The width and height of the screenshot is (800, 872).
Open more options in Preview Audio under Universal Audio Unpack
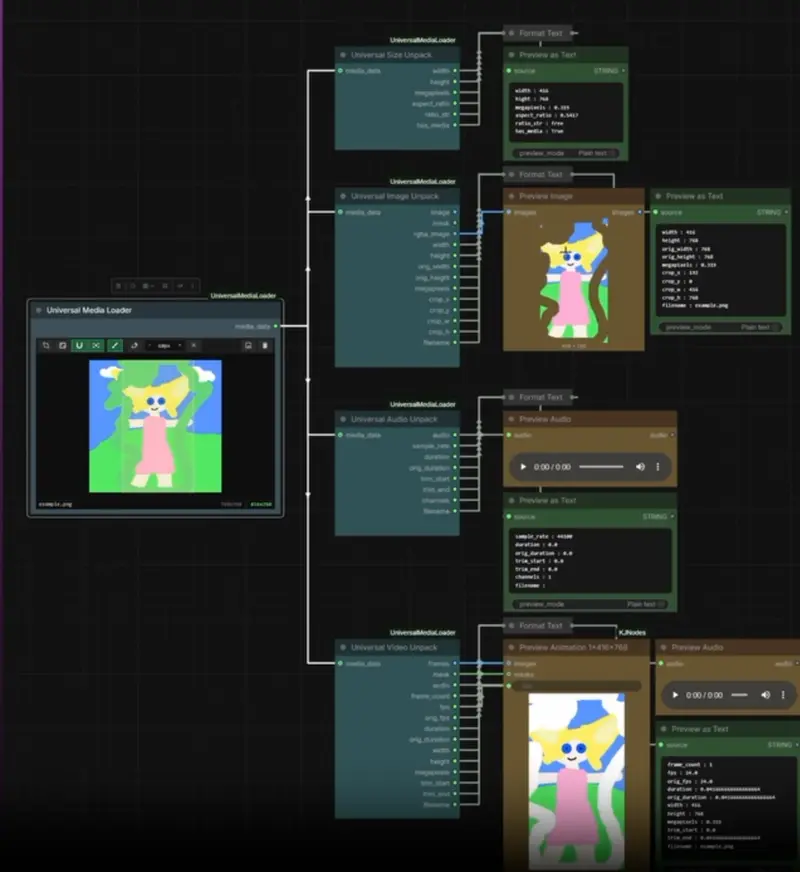pyautogui.click(x=658, y=467)
